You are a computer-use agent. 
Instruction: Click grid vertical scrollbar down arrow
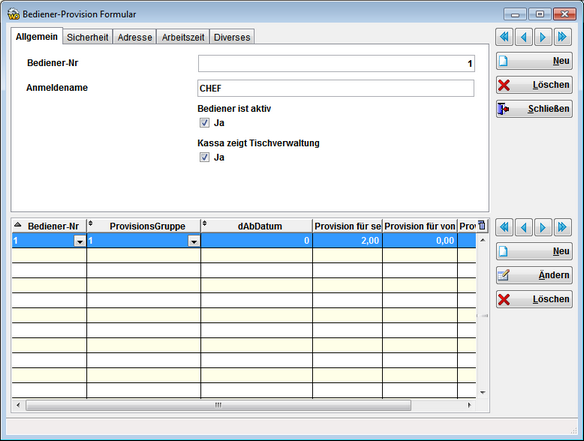click(483, 393)
